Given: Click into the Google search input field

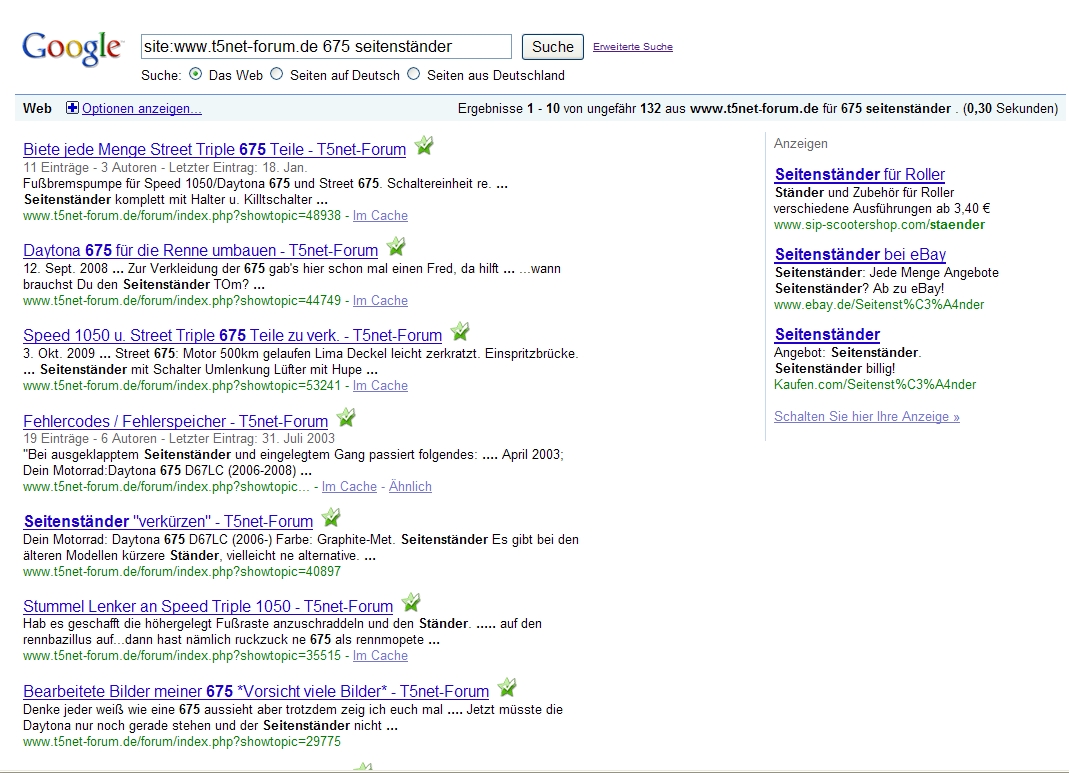Looking at the screenshot, I should pos(326,46).
